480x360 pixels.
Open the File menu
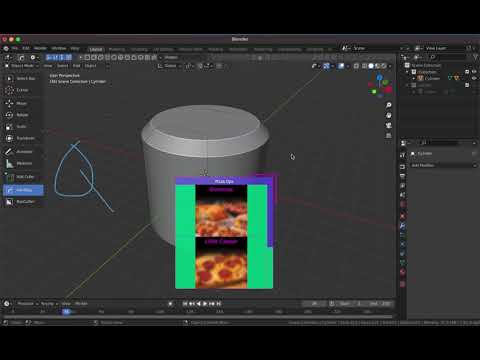point(15,48)
